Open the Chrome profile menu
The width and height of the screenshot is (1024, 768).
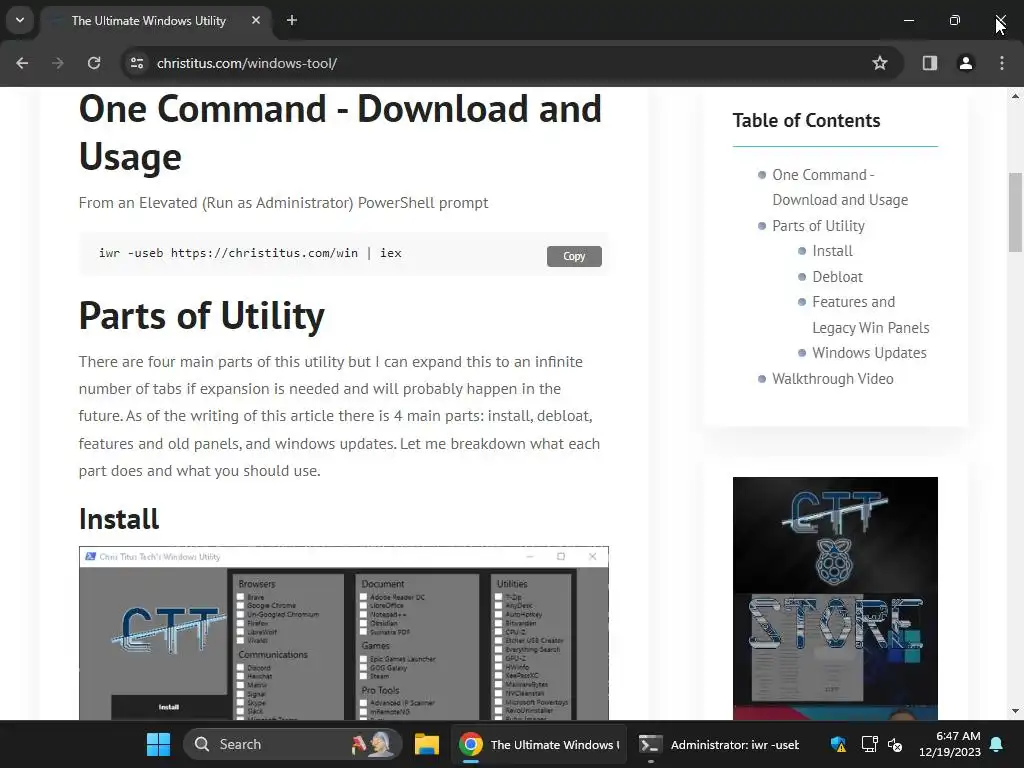(x=965, y=63)
